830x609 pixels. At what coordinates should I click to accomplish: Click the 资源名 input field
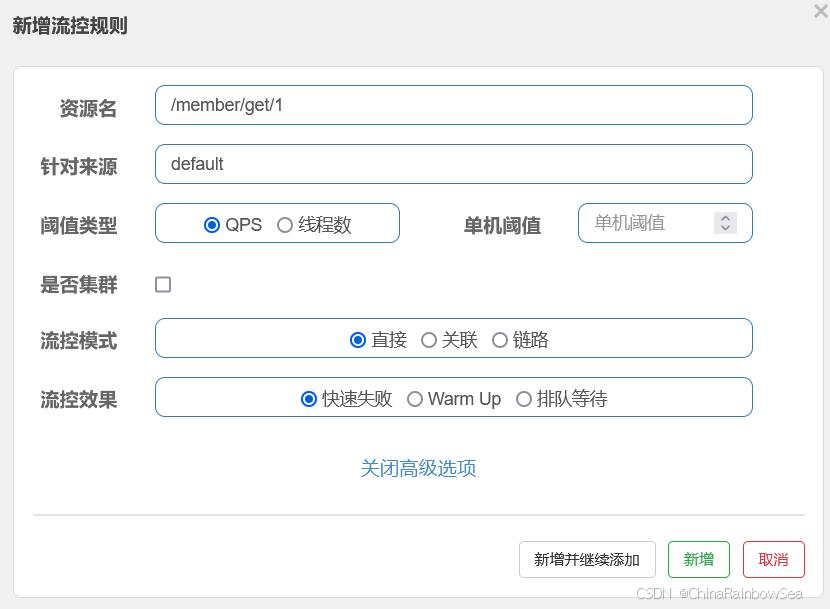453,105
